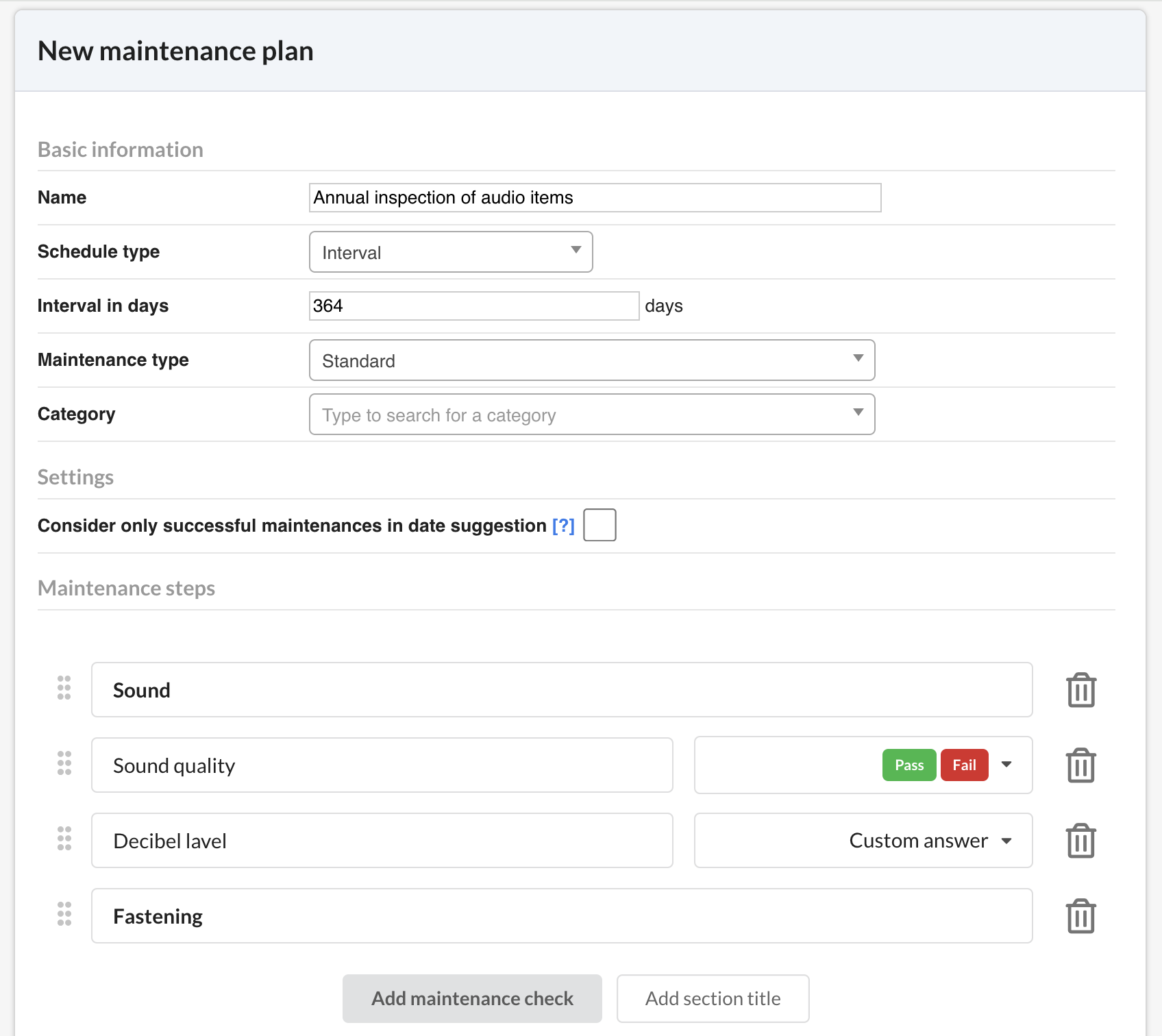Delete the Fastening section row
The image size is (1162, 1036).
1080,916
